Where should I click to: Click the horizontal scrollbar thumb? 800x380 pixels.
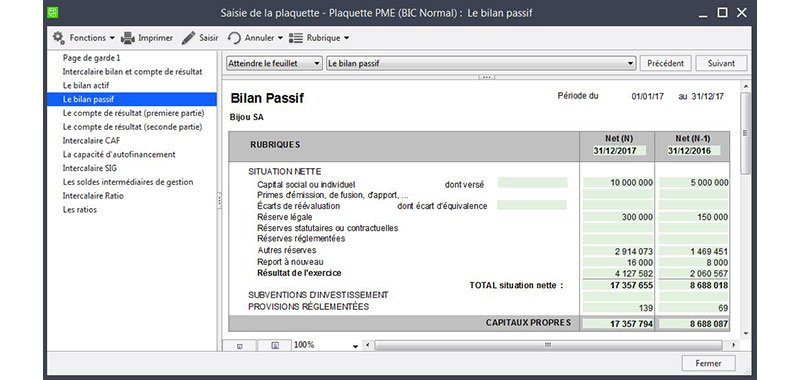(548, 345)
